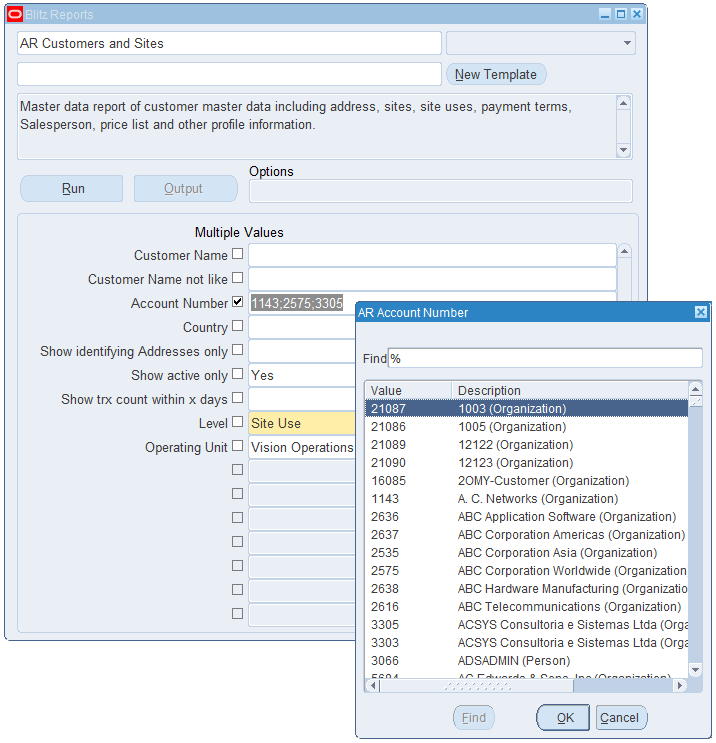Image resolution: width=716 pixels, height=743 pixels.
Task: Select row 3066 ADSADMIN (Person)
Action: tap(526, 661)
